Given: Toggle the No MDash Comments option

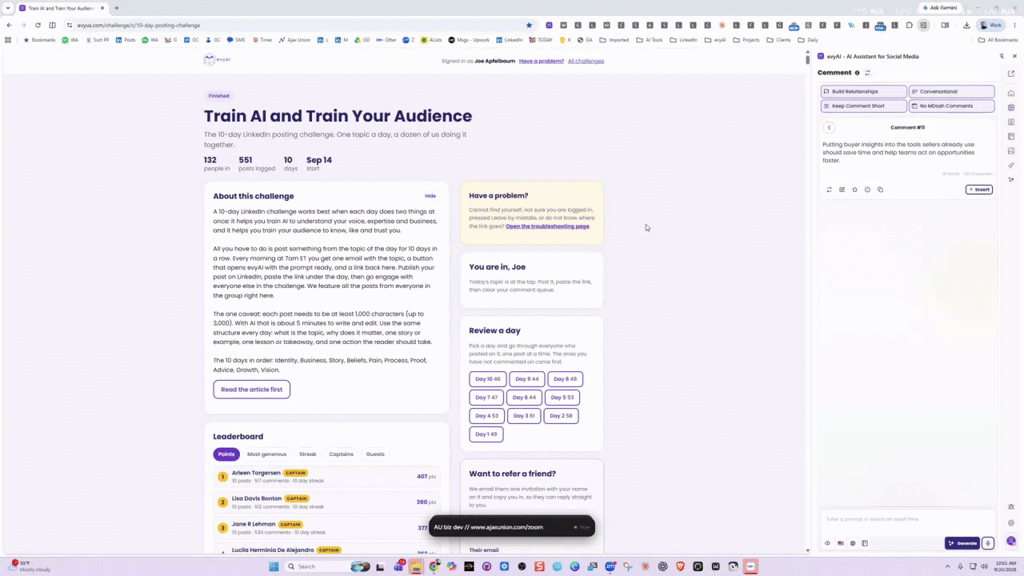Looking at the screenshot, I should pyautogui.click(x=952, y=106).
